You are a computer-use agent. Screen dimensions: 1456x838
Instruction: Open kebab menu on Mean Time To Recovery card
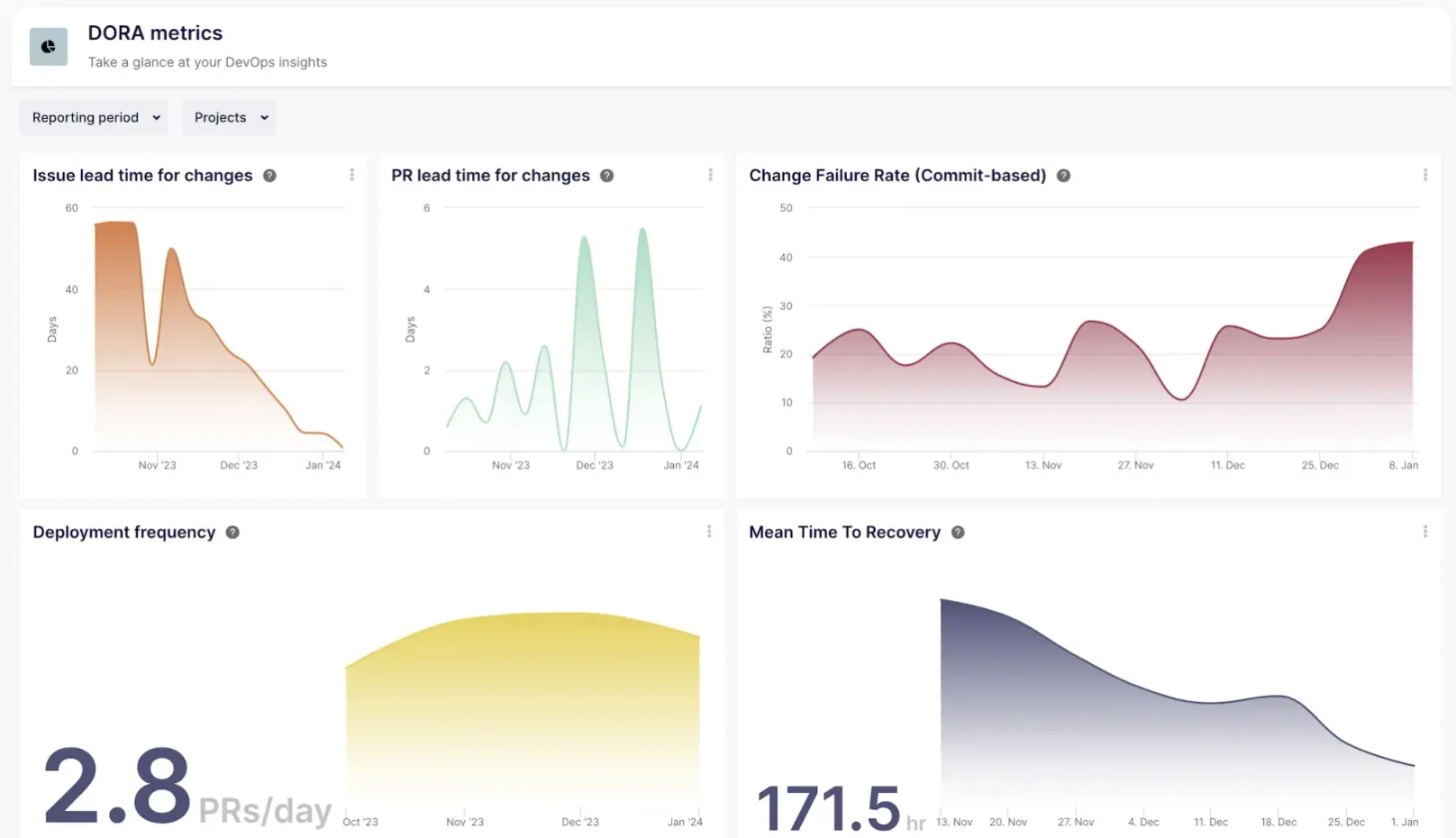tap(1424, 532)
